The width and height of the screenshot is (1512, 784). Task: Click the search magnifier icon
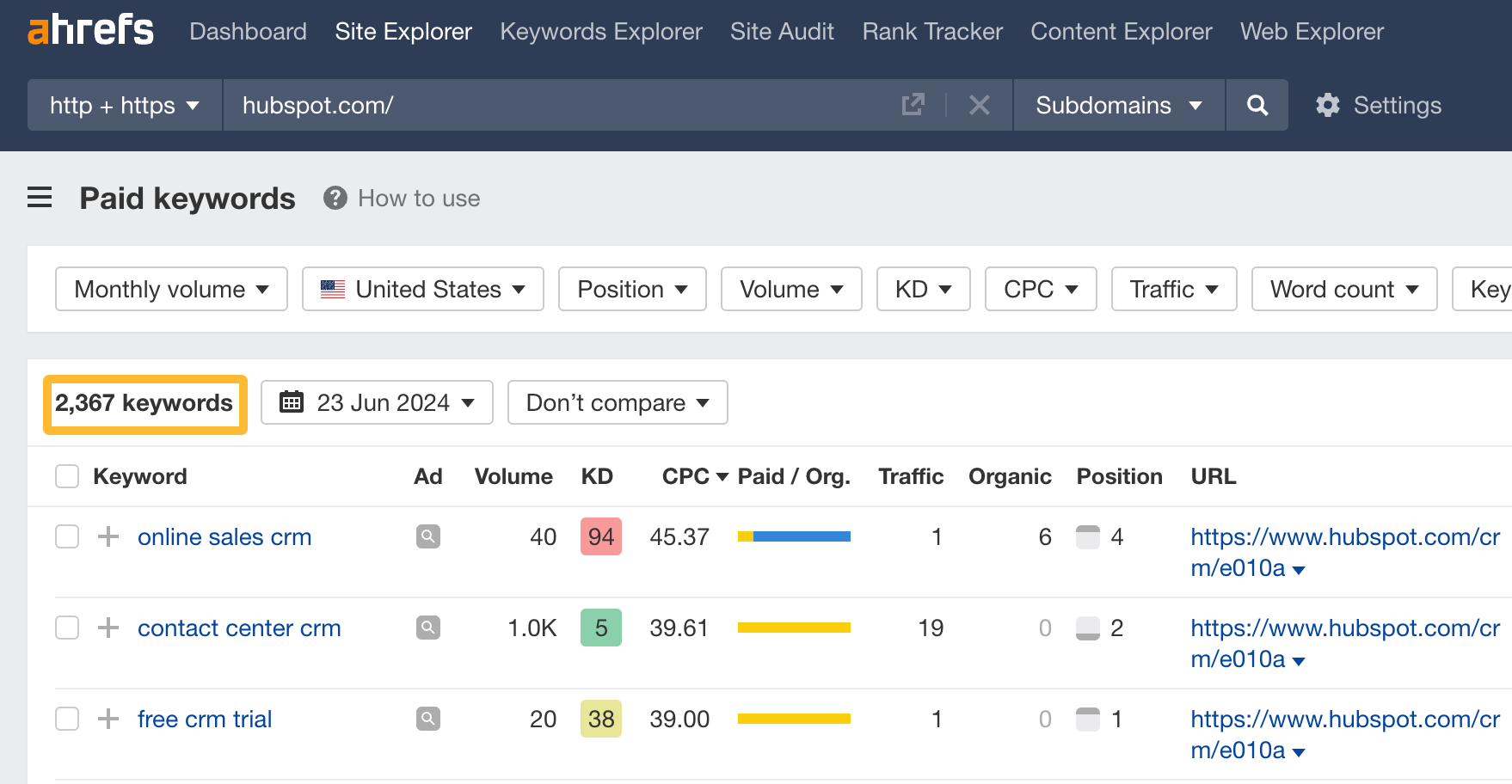point(1257,105)
